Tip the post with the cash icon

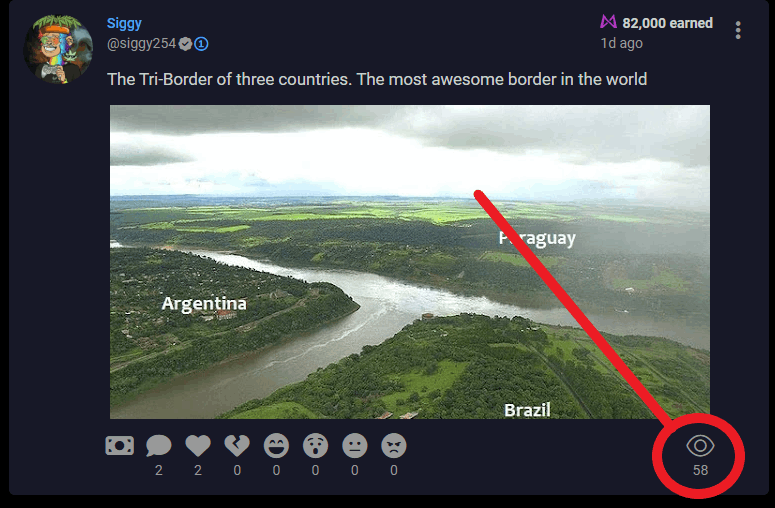pyautogui.click(x=120, y=445)
